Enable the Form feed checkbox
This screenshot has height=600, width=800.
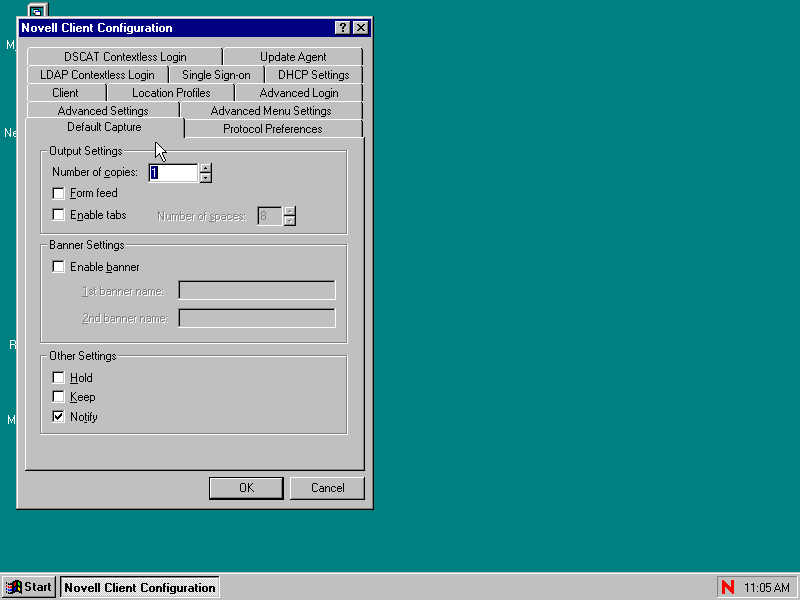(x=59, y=193)
